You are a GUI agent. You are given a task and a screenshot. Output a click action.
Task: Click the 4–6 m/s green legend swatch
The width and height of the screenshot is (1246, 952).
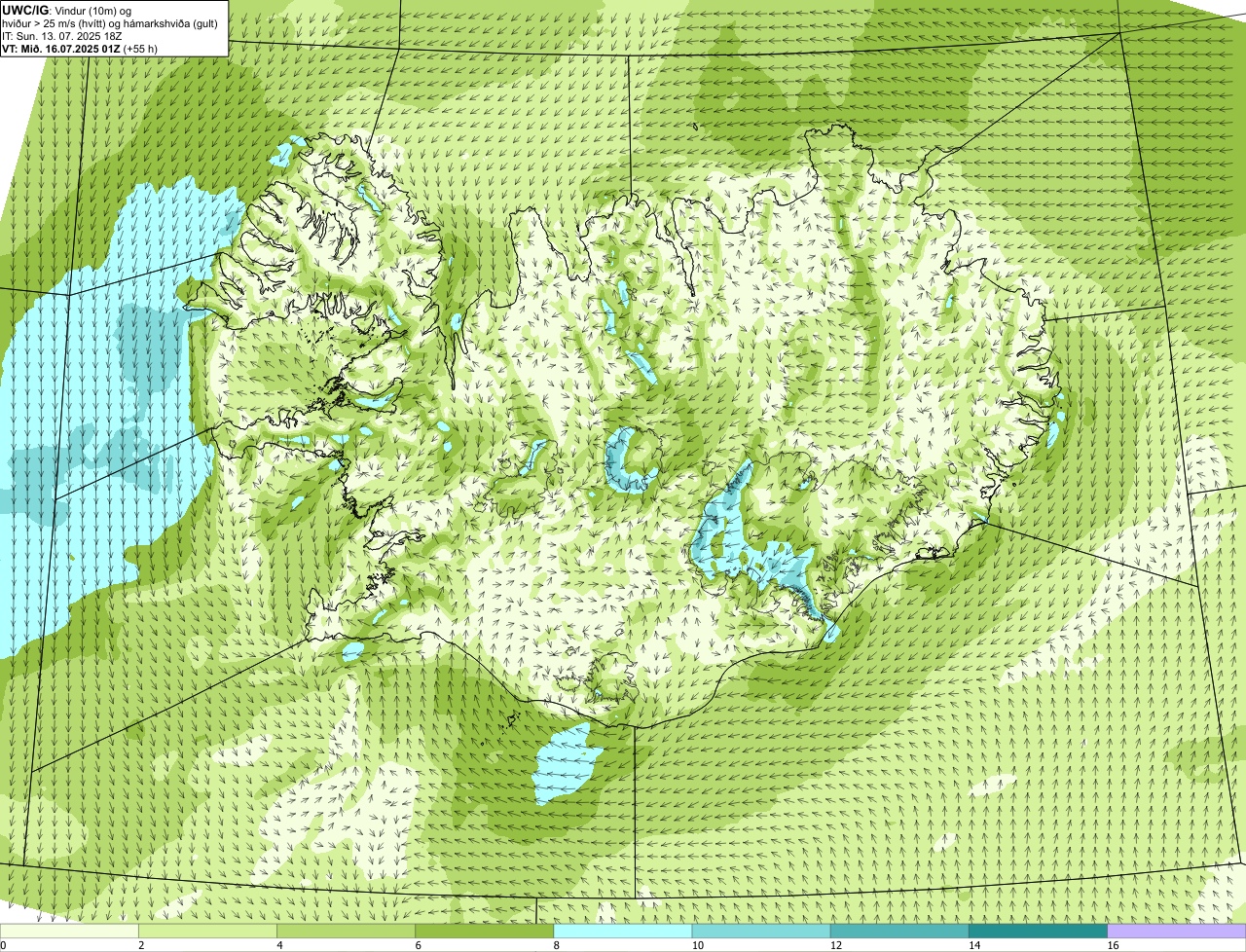point(346,931)
